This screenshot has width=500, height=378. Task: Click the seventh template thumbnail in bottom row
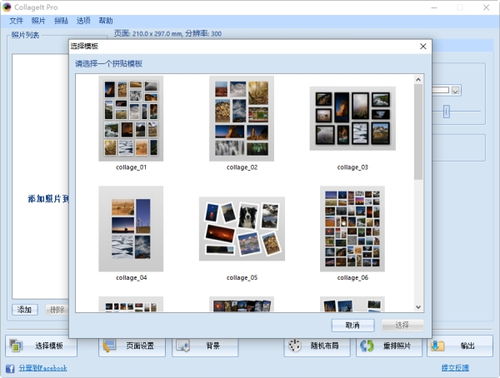coord(131,304)
